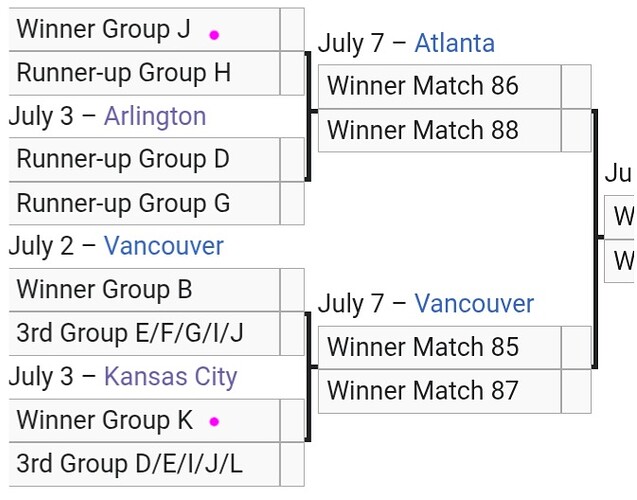Click the pink dot beside Winner Group K
This screenshot has height=500, width=637.
(x=214, y=422)
